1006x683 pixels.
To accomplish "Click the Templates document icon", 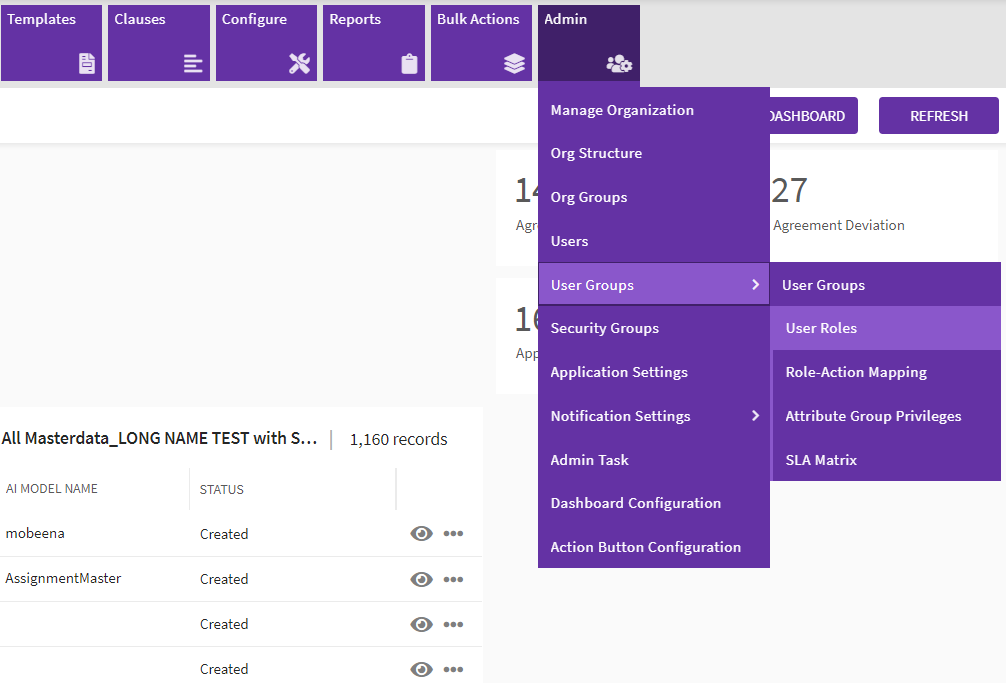I will pos(88,64).
